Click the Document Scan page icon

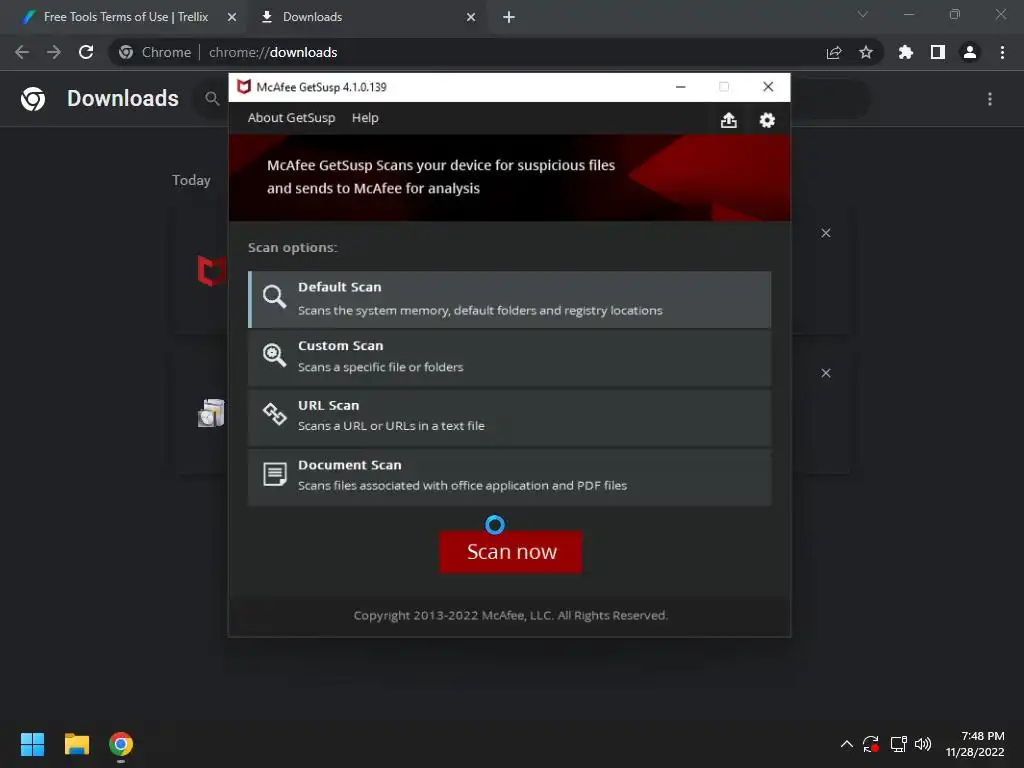[274, 474]
